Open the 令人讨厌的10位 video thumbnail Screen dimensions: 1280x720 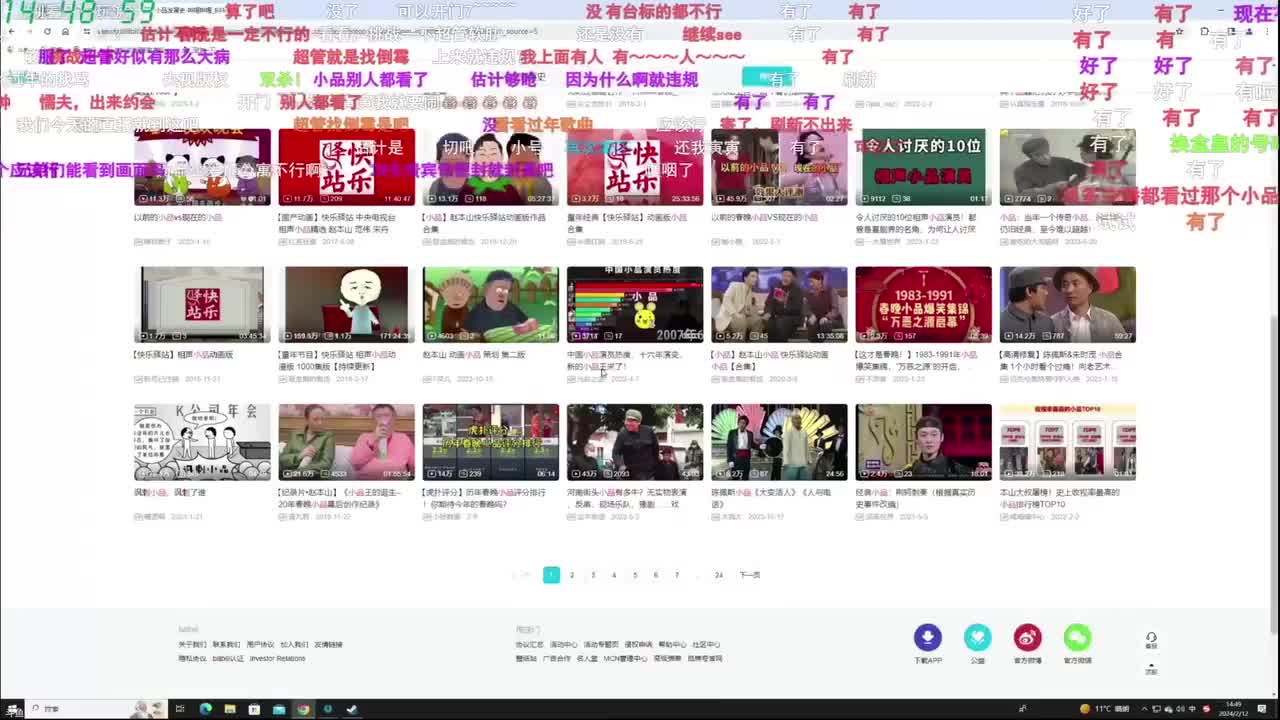(923, 166)
